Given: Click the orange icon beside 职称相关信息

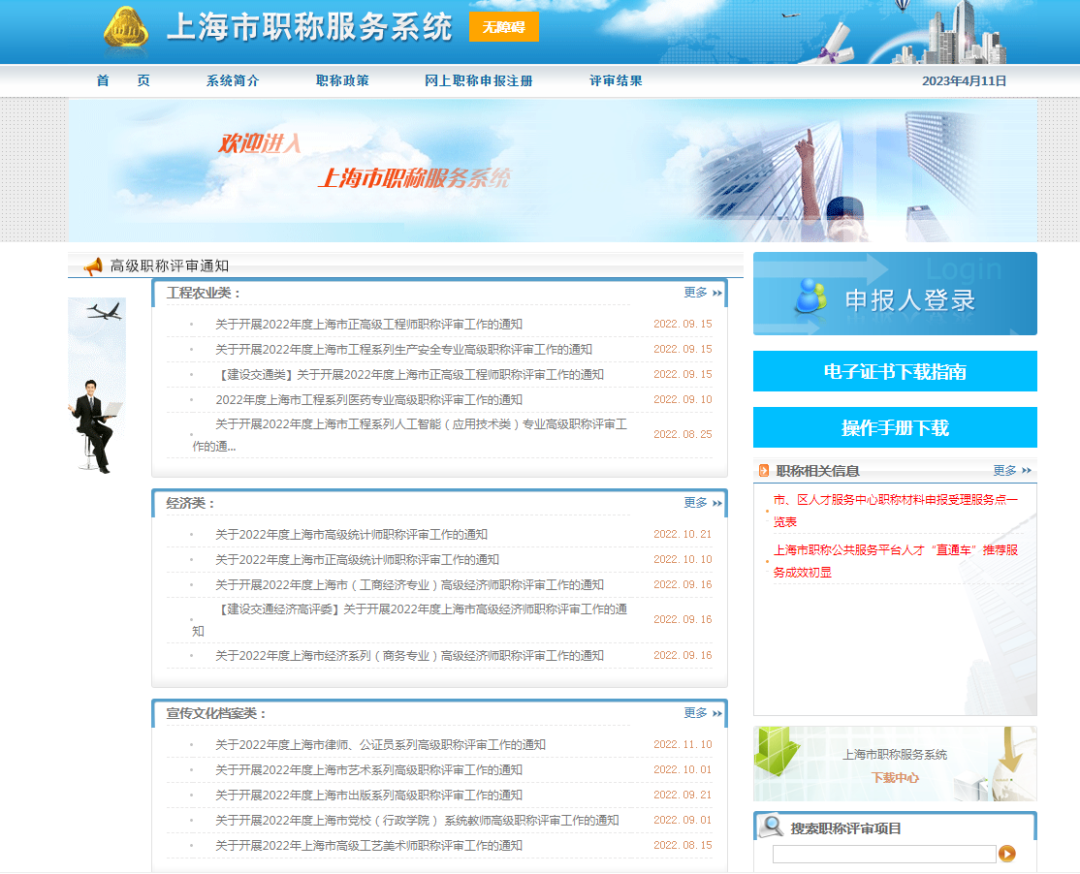Looking at the screenshot, I should (x=765, y=471).
